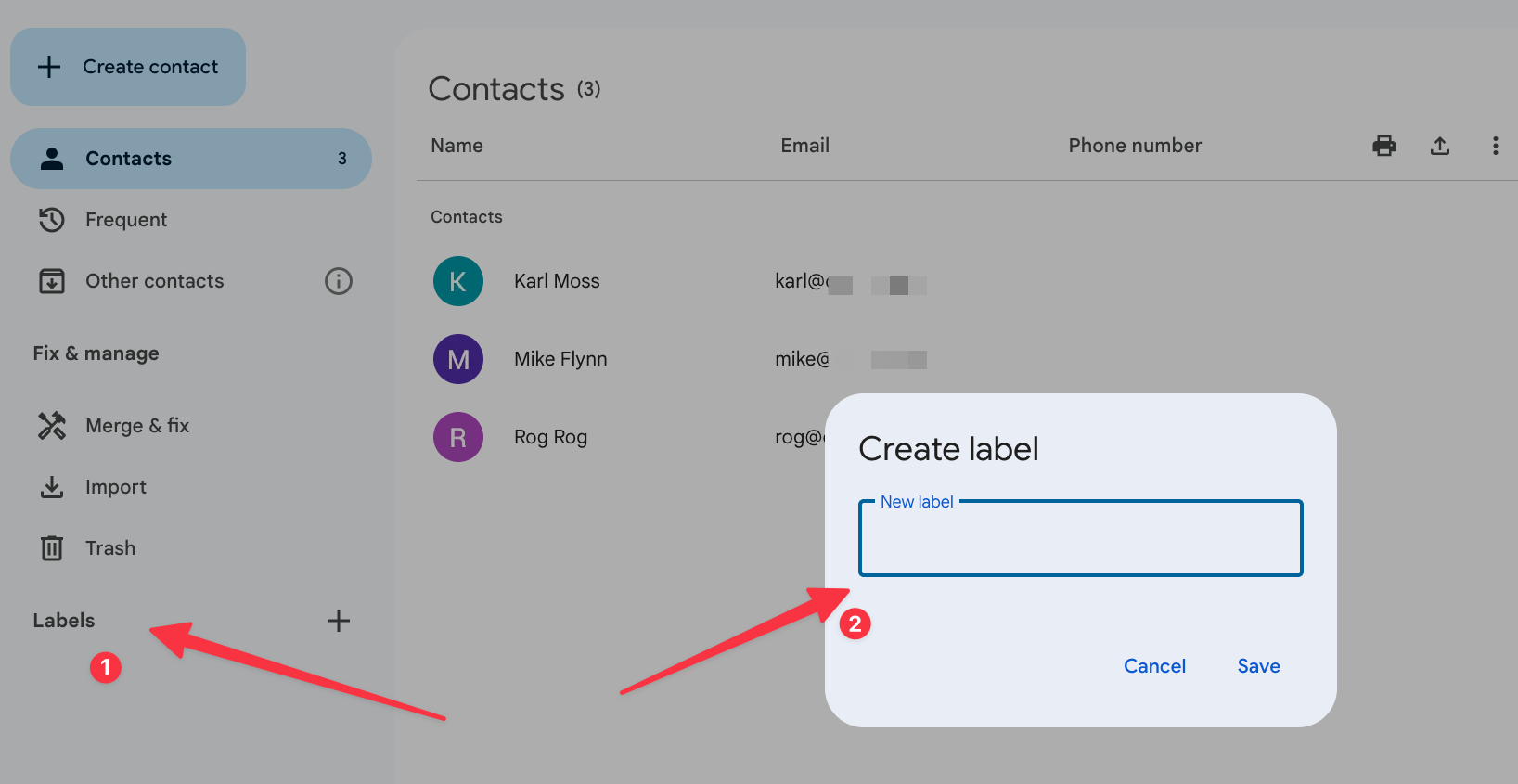Viewport: 1518px width, 784px height.
Task: Click Save in Create label dialog
Action: (1258, 666)
